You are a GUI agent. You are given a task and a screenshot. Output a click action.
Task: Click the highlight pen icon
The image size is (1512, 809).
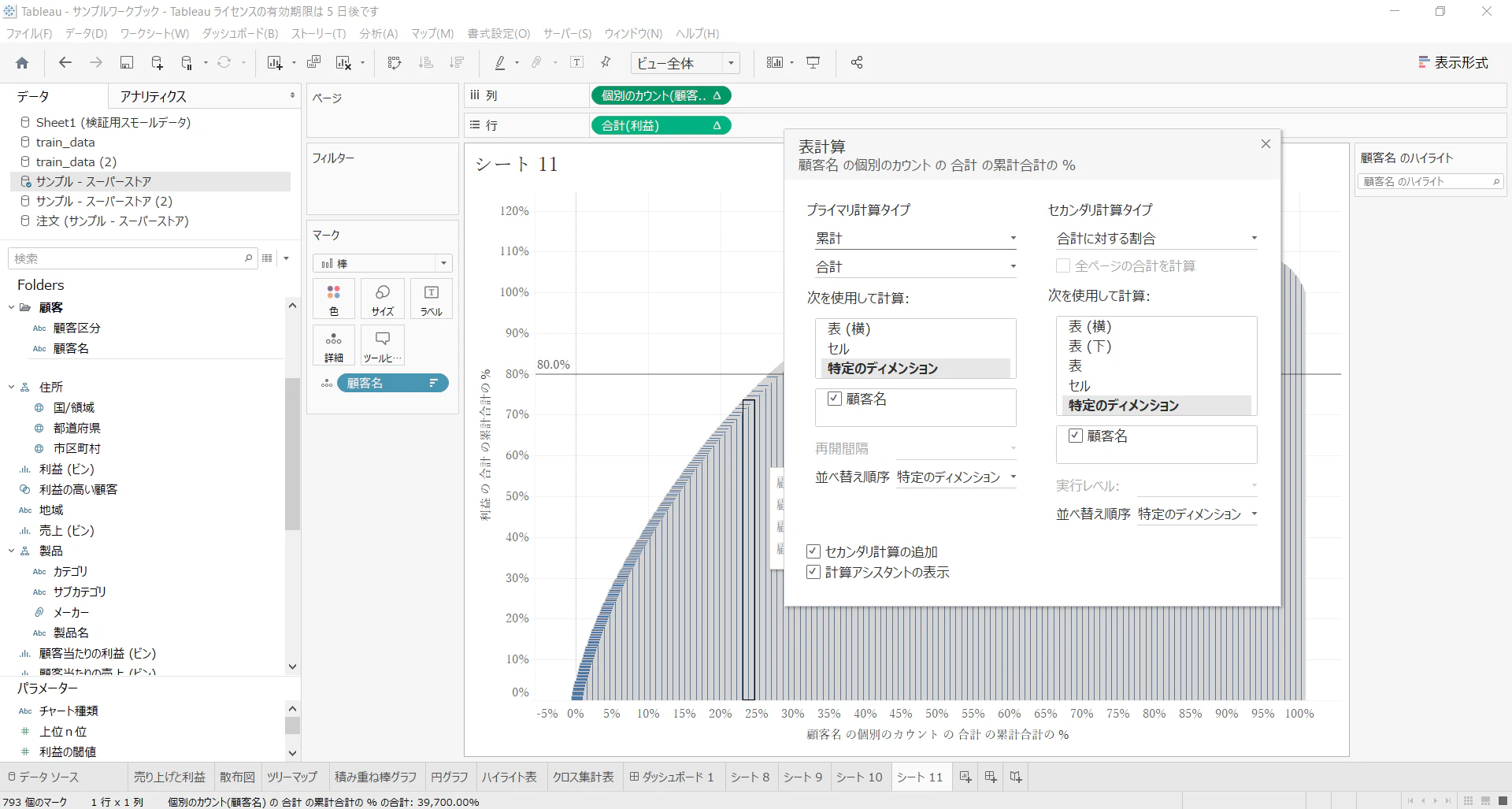(x=499, y=63)
